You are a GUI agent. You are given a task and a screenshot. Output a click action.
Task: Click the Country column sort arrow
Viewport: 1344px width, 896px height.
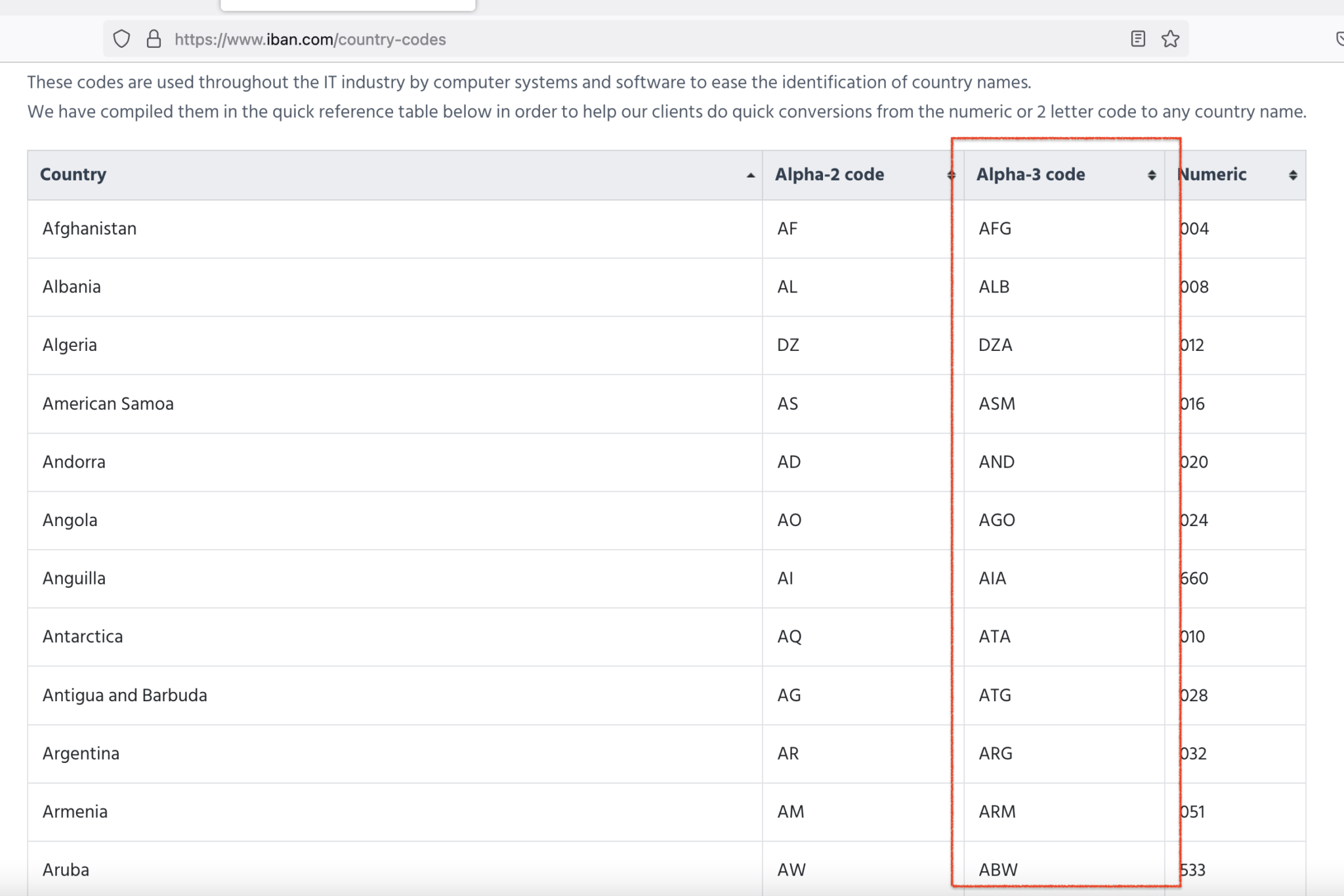pyautogui.click(x=751, y=175)
